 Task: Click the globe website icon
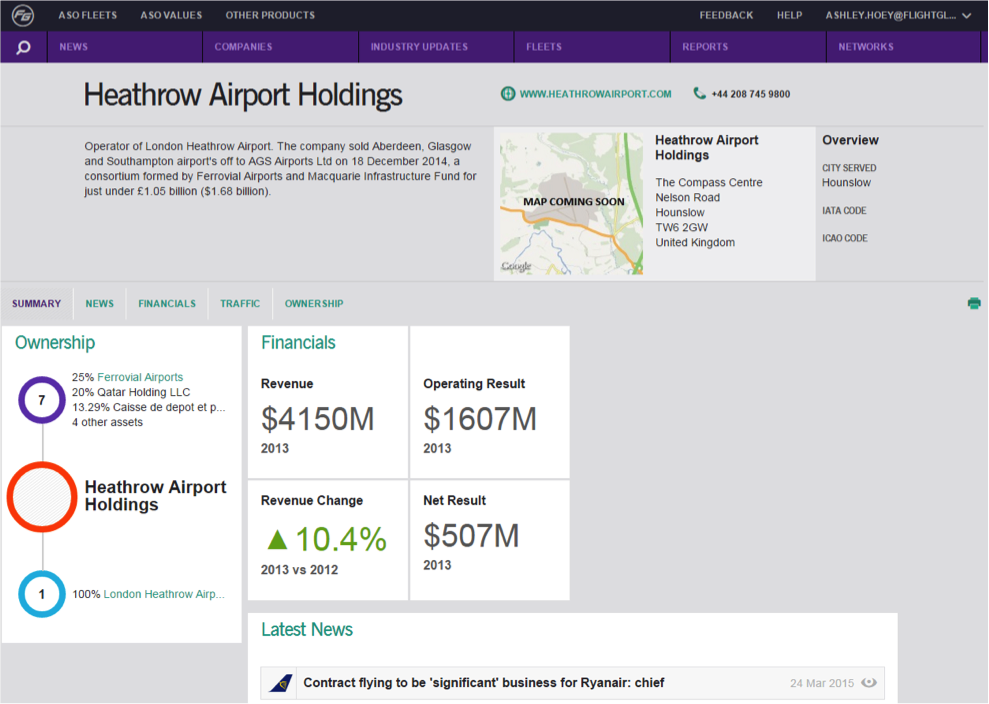point(508,94)
